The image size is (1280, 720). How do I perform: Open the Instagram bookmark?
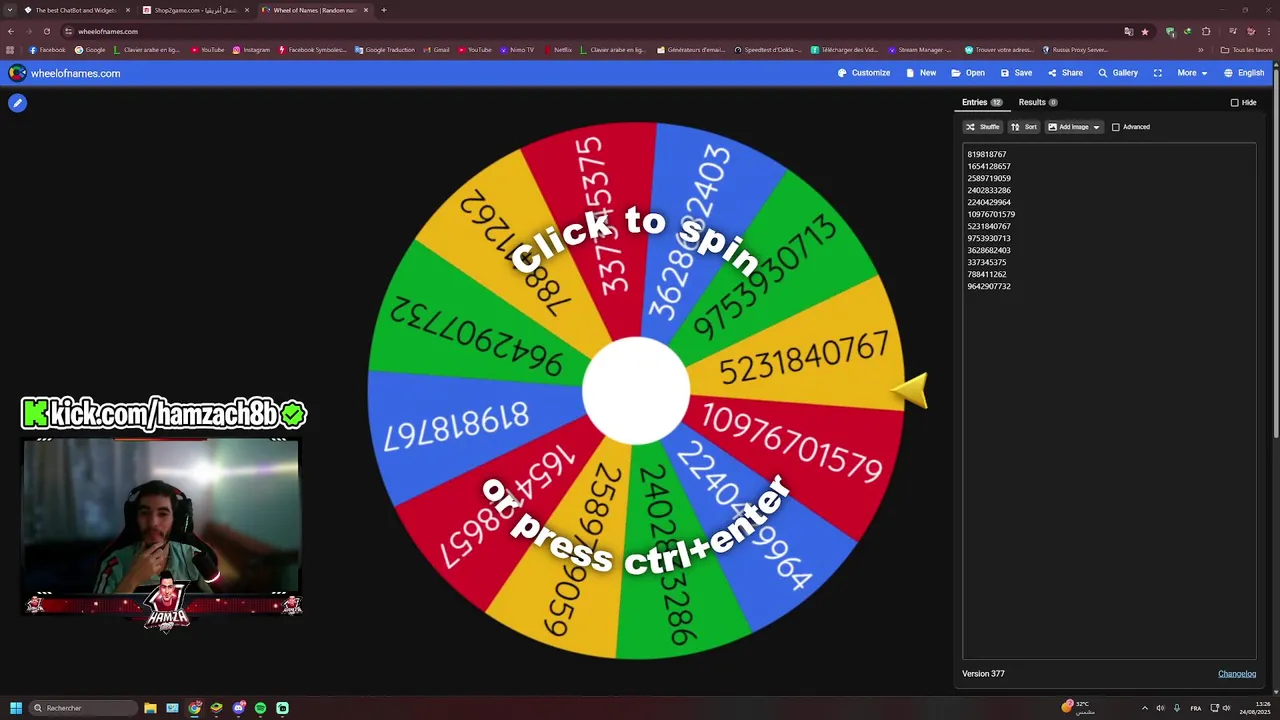pos(251,50)
